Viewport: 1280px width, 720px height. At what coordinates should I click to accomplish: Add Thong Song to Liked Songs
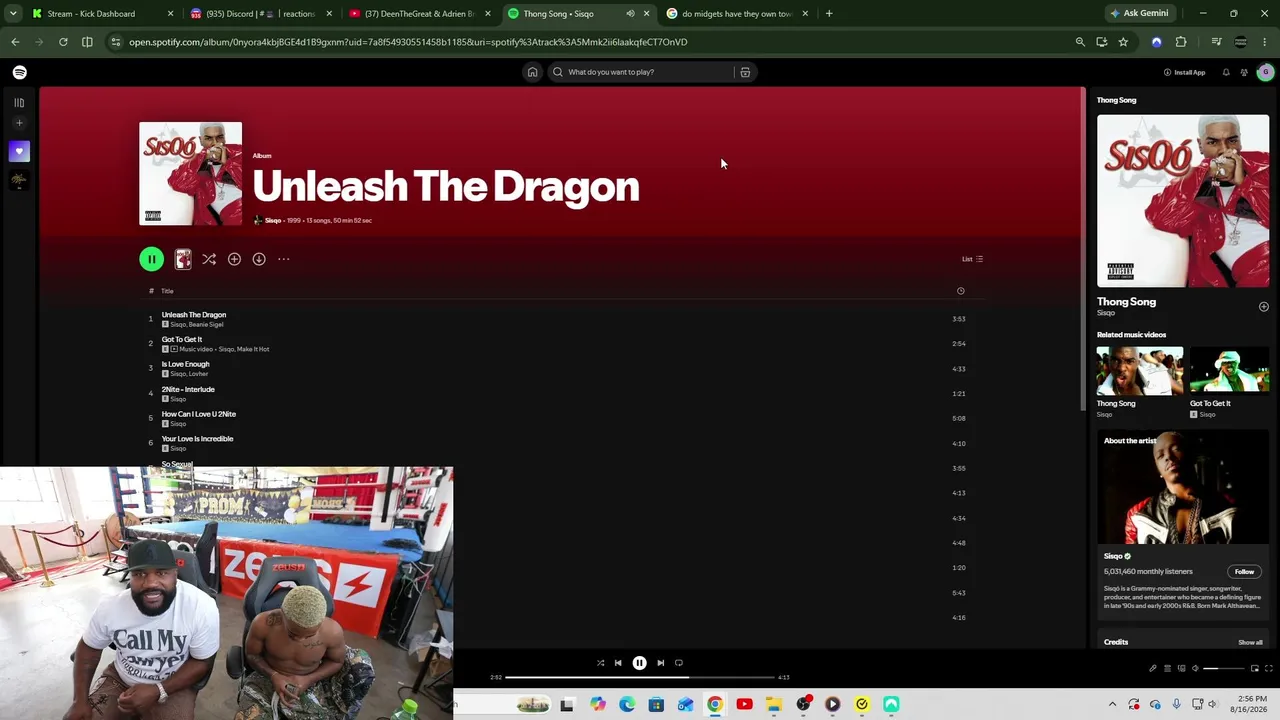coord(1263,307)
